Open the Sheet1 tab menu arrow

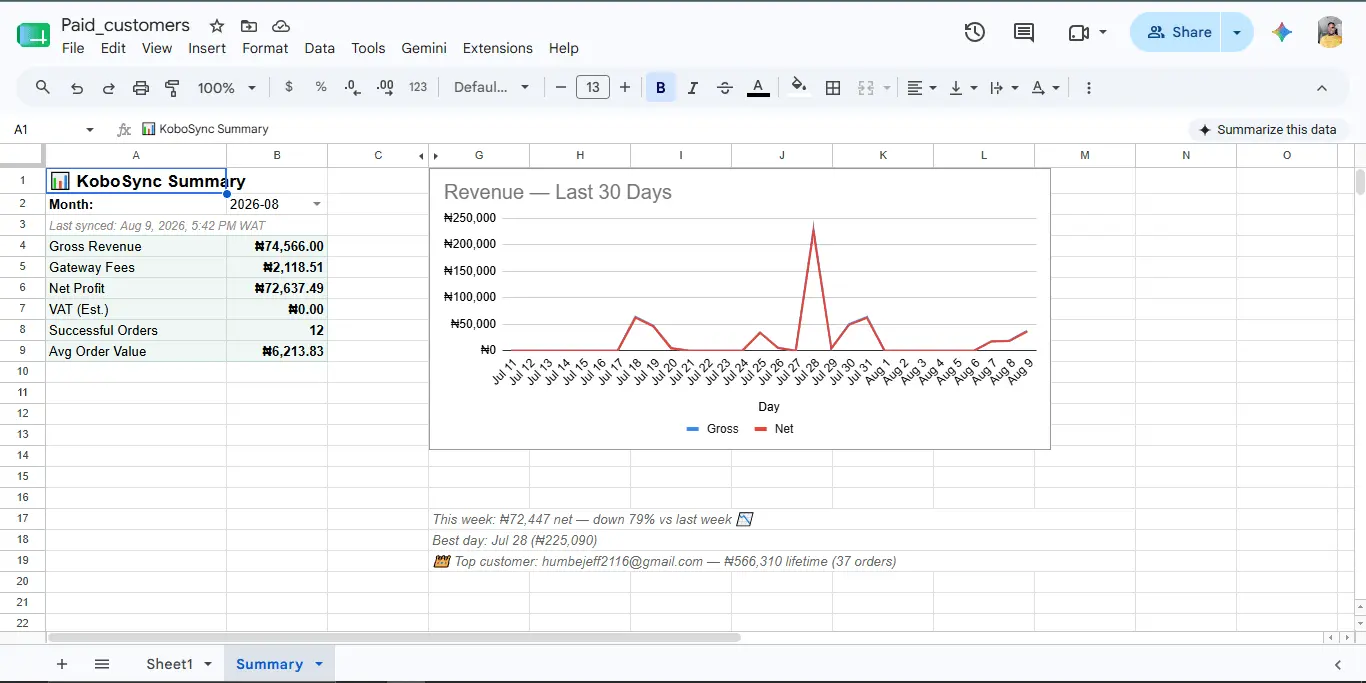click(x=208, y=664)
